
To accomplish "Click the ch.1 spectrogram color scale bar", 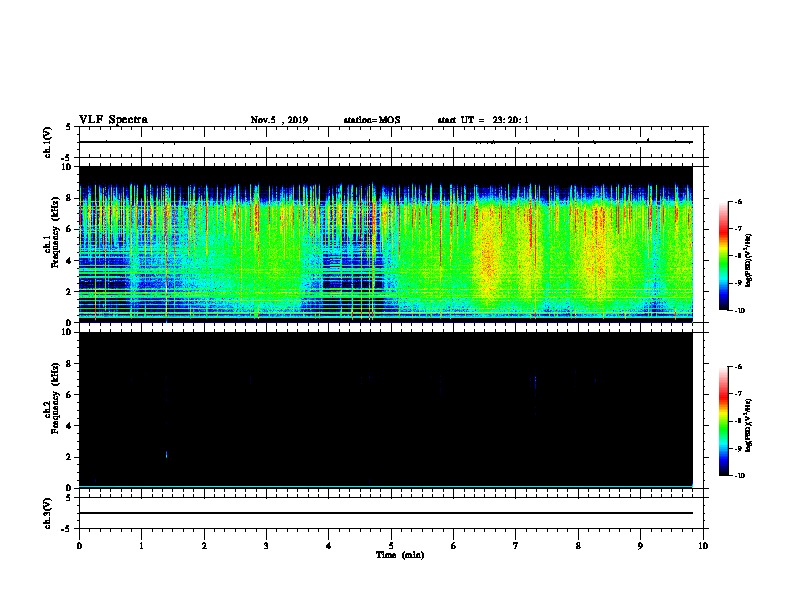I will point(724,256).
